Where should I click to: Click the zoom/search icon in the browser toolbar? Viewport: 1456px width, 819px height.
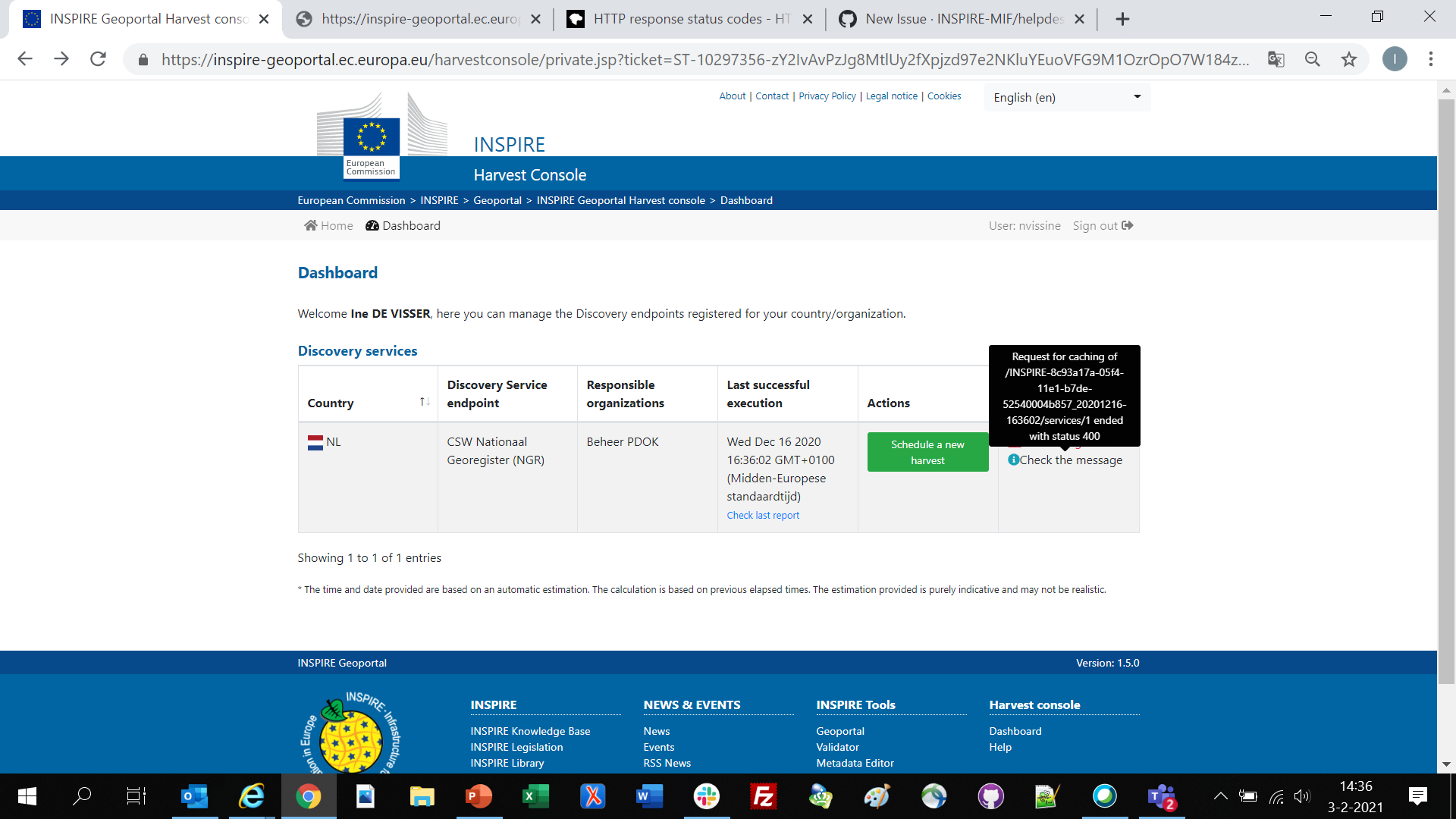coord(1313,59)
